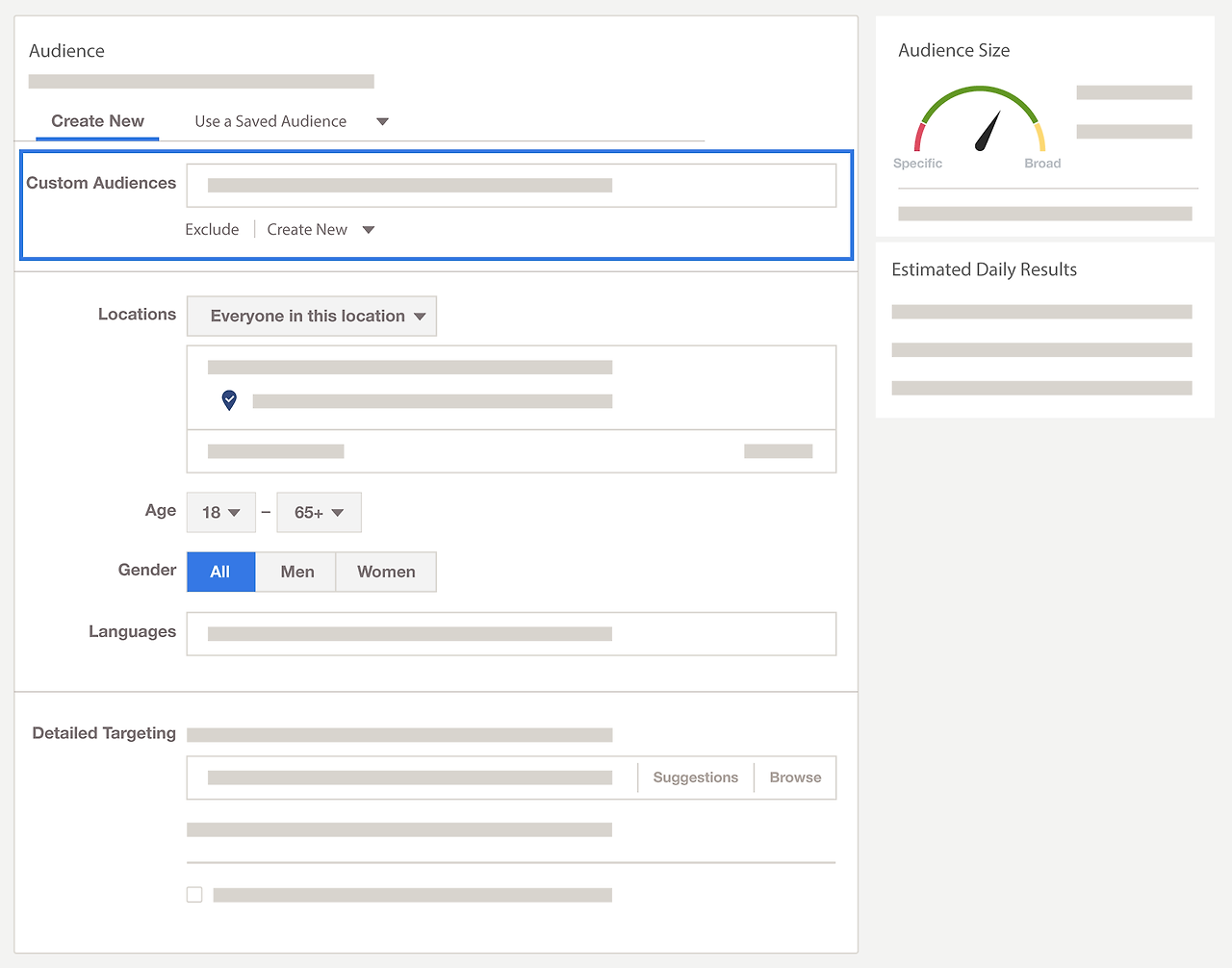Select Women gender option
The image size is (1232, 968).
[x=386, y=572]
